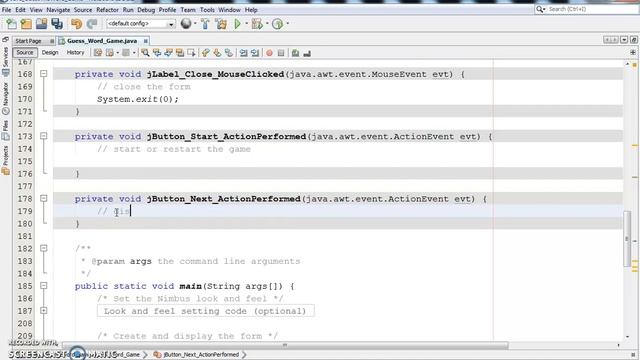Collapse the jButton_Next_ActionPerformed method fold
640x360 pixels.
pos(44,199)
